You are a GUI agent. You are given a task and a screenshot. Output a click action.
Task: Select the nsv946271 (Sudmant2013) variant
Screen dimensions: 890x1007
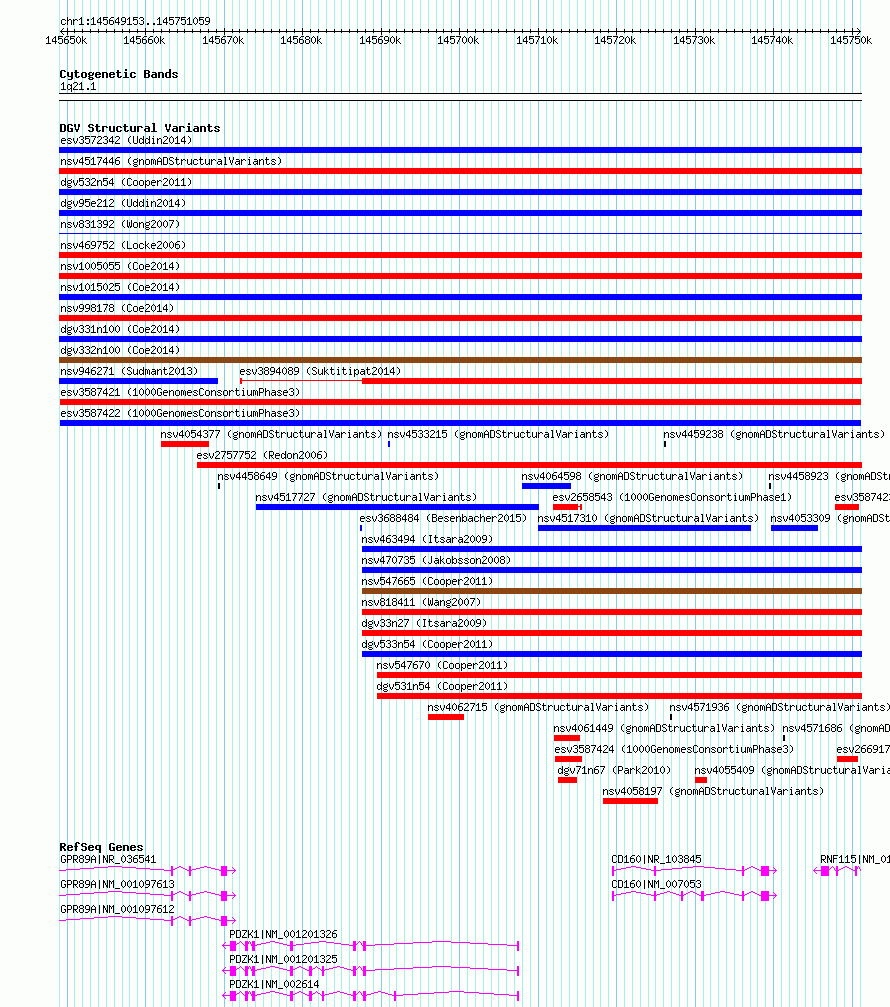click(x=129, y=371)
